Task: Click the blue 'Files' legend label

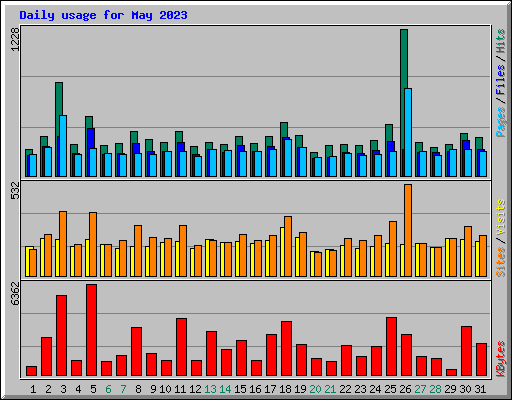Action: tap(500, 80)
